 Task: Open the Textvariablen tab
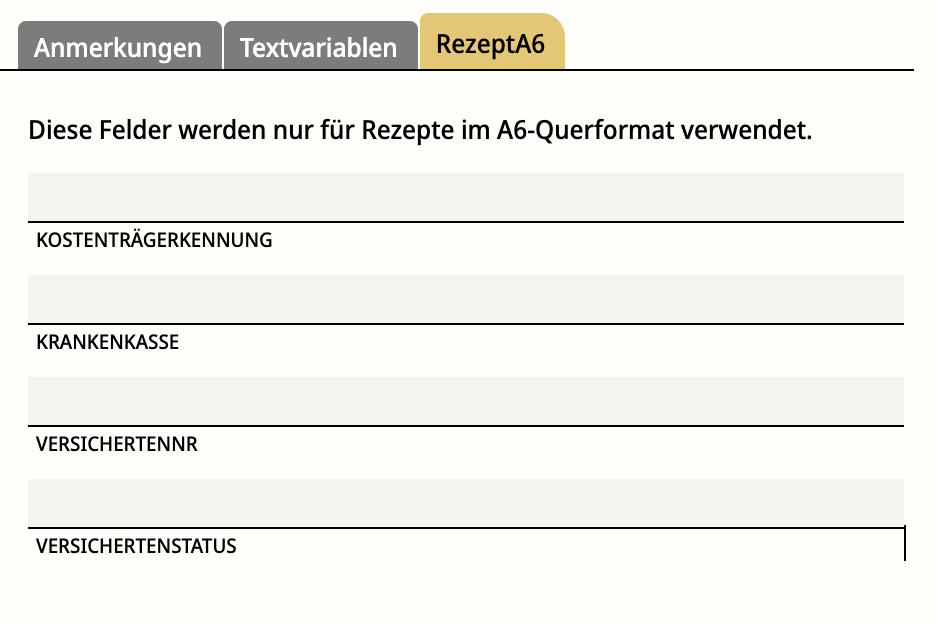coord(319,48)
